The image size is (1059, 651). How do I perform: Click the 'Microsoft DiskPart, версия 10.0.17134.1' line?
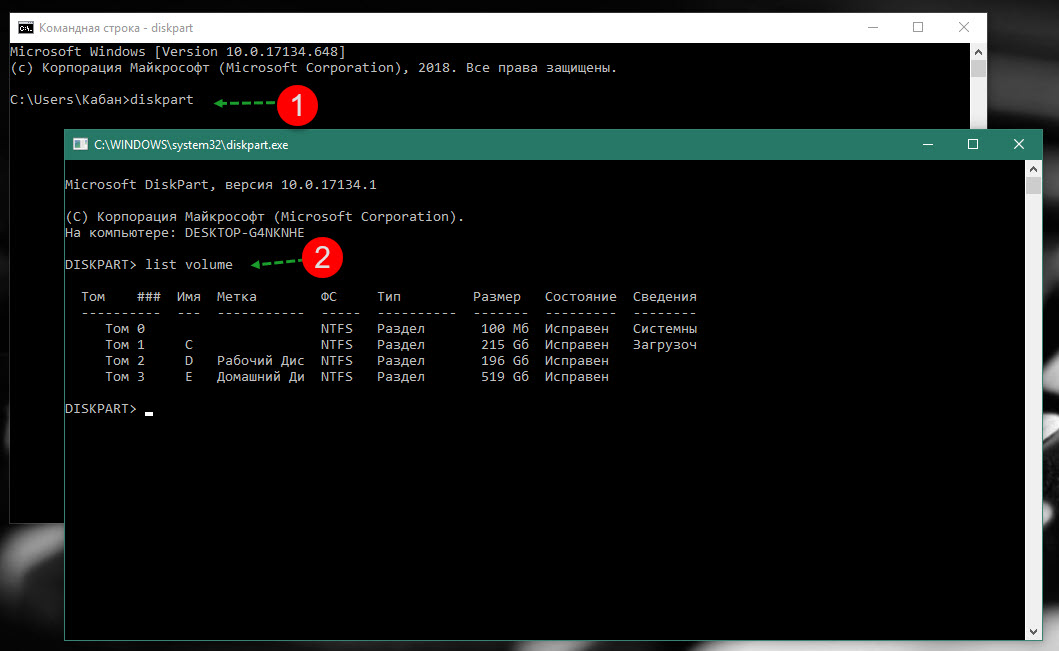click(x=221, y=184)
